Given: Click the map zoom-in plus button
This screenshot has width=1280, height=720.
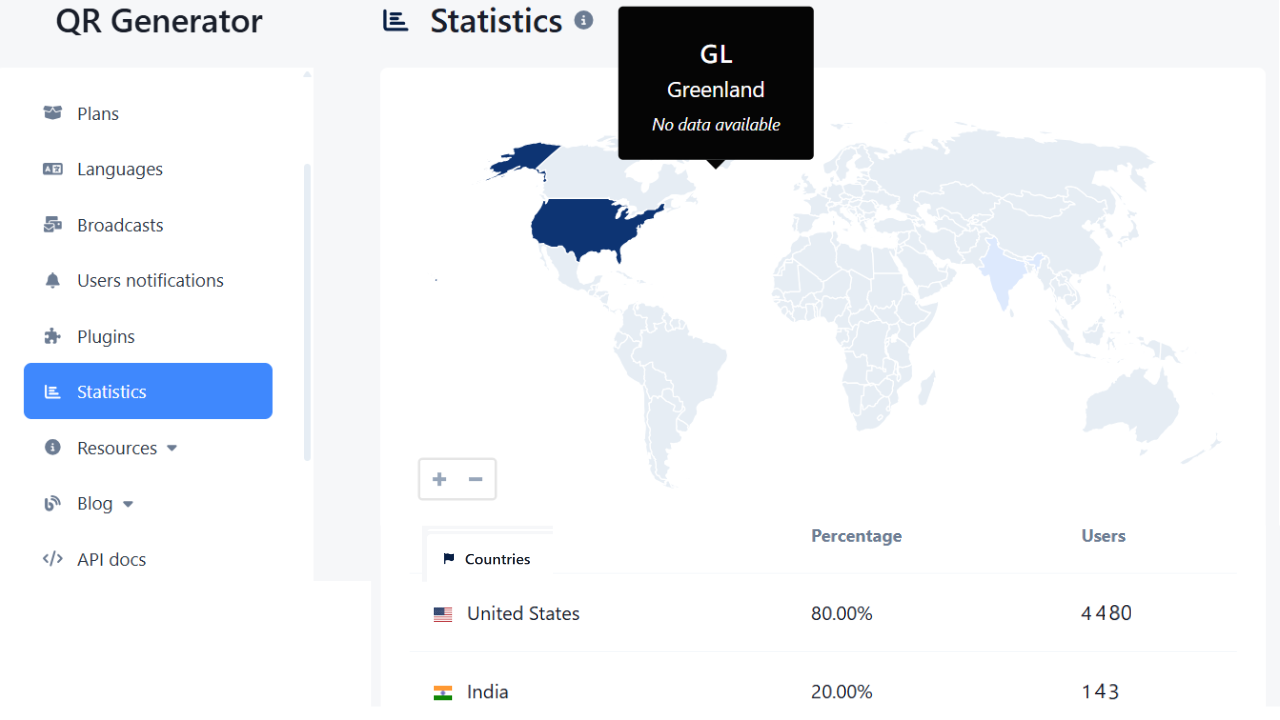Looking at the screenshot, I should tap(438, 479).
